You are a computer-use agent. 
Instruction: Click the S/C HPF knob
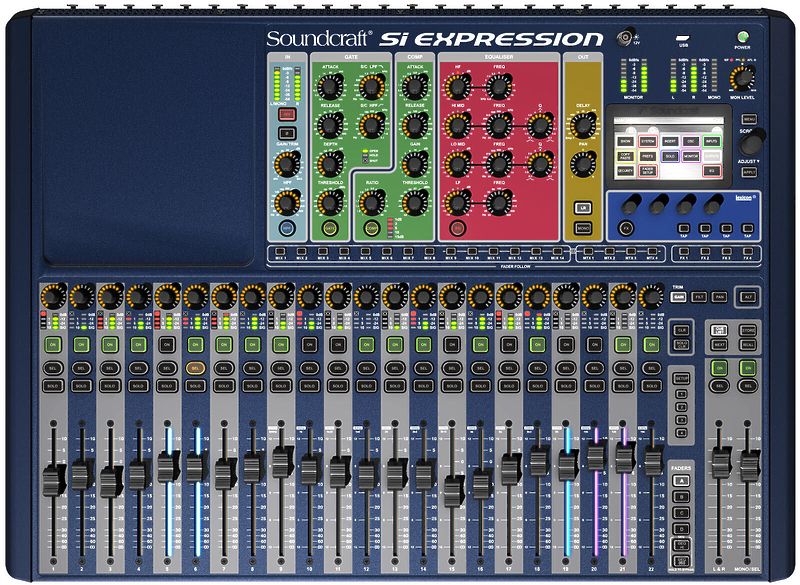pos(372,125)
